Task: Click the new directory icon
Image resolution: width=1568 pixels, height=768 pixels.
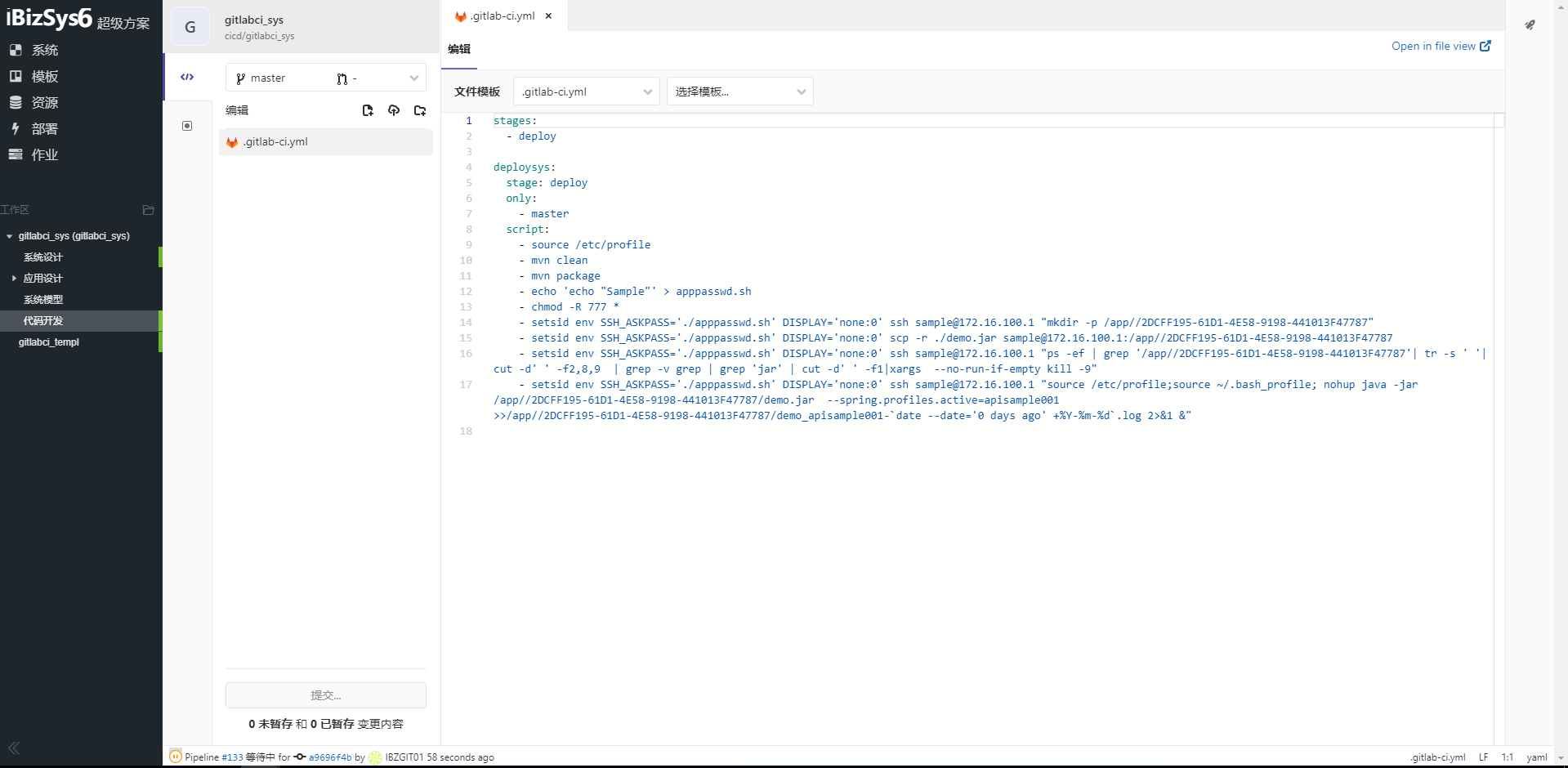Action: click(x=420, y=110)
